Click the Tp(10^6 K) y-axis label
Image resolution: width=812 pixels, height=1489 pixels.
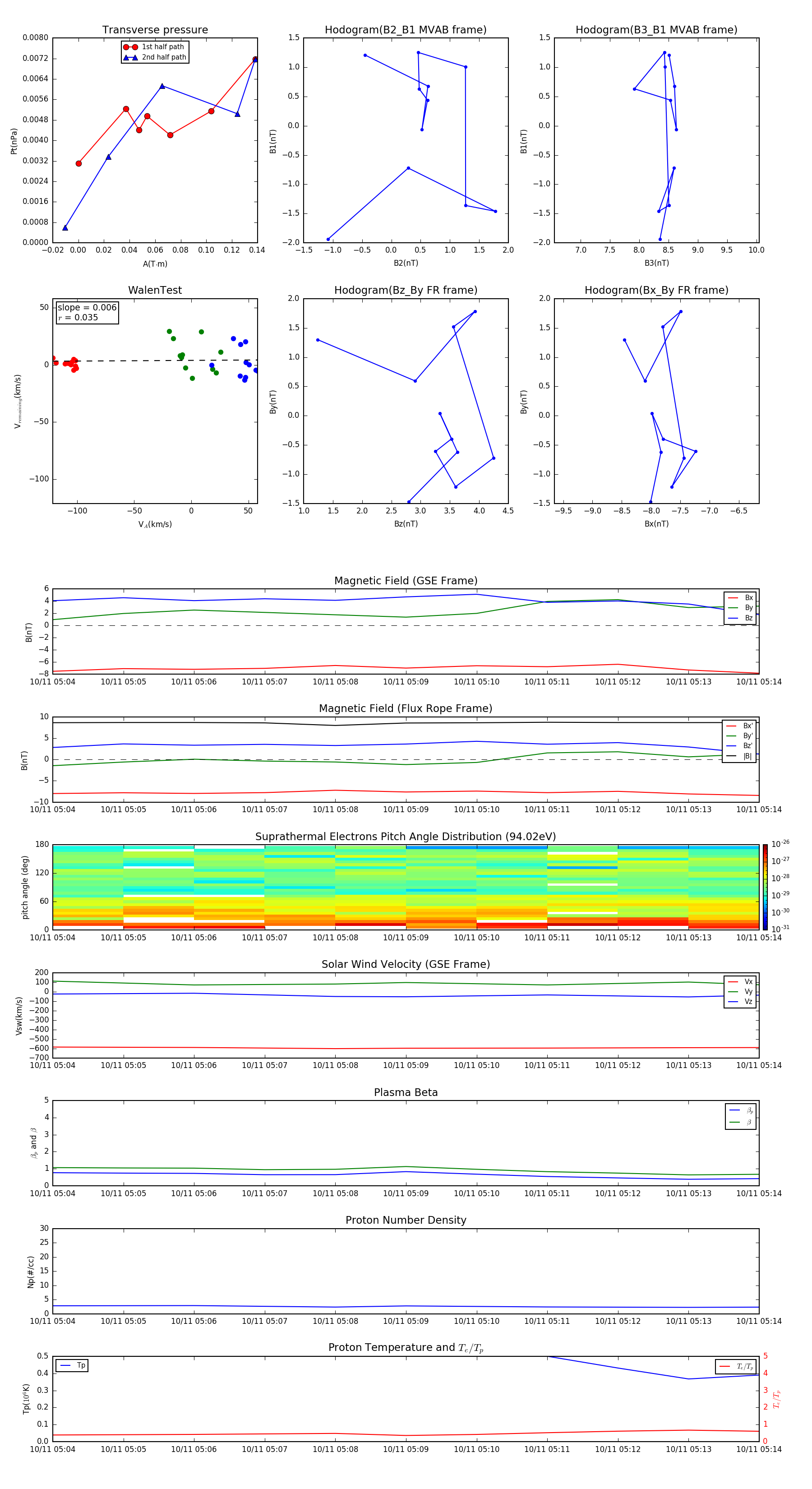coord(26,1399)
